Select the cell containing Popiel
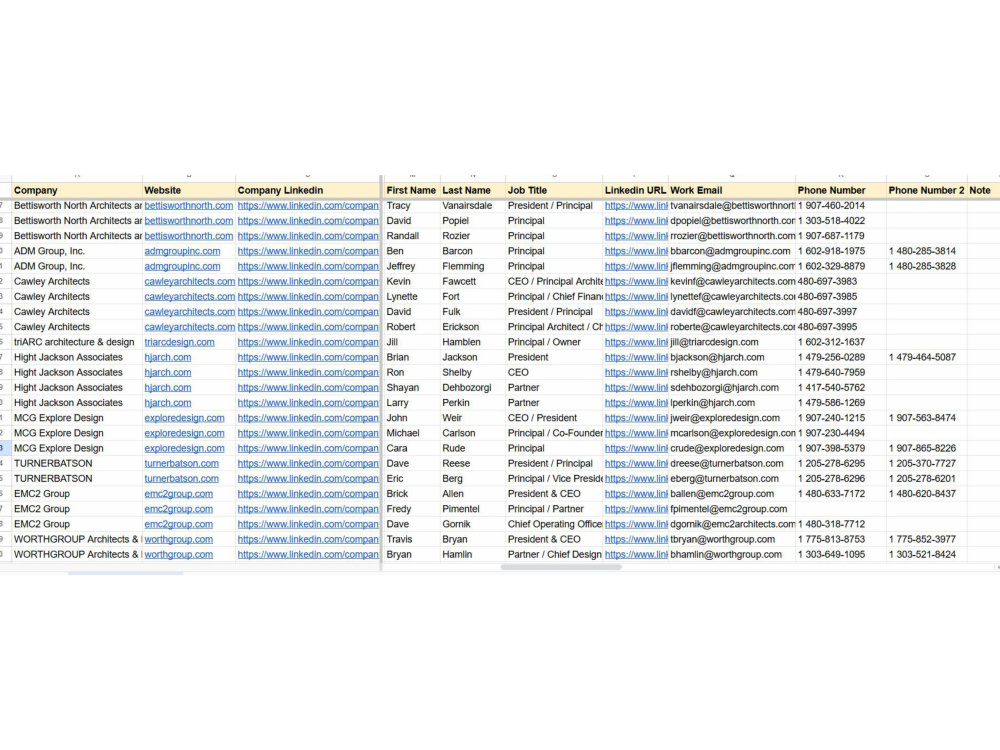The height and width of the screenshot is (750, 1000). [473, 221]
